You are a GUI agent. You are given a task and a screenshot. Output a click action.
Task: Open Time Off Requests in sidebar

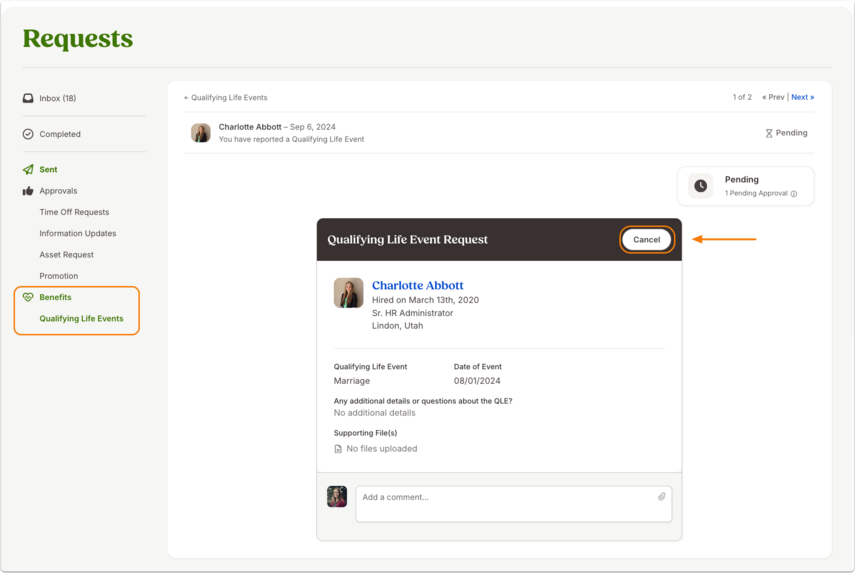[74, 212]
